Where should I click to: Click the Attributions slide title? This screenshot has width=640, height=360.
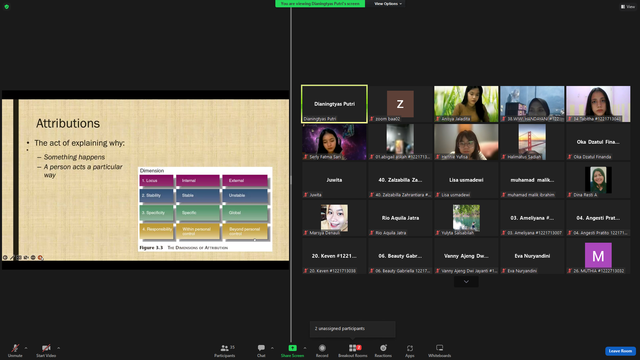[x=68, y=124]
